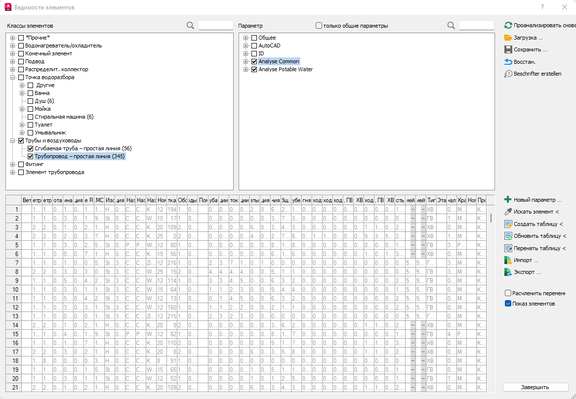The height and width of the screenshot is (399, 576).
Task: Expand the Фитинг node
Action: coord(13,164)
